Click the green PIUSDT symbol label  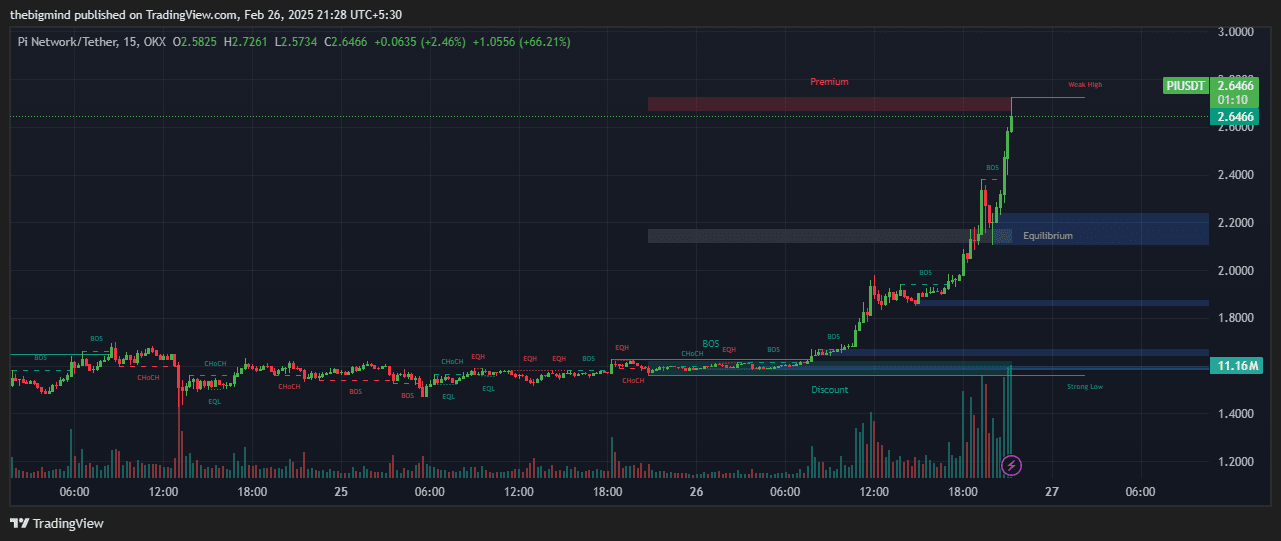coord(1186,86)
